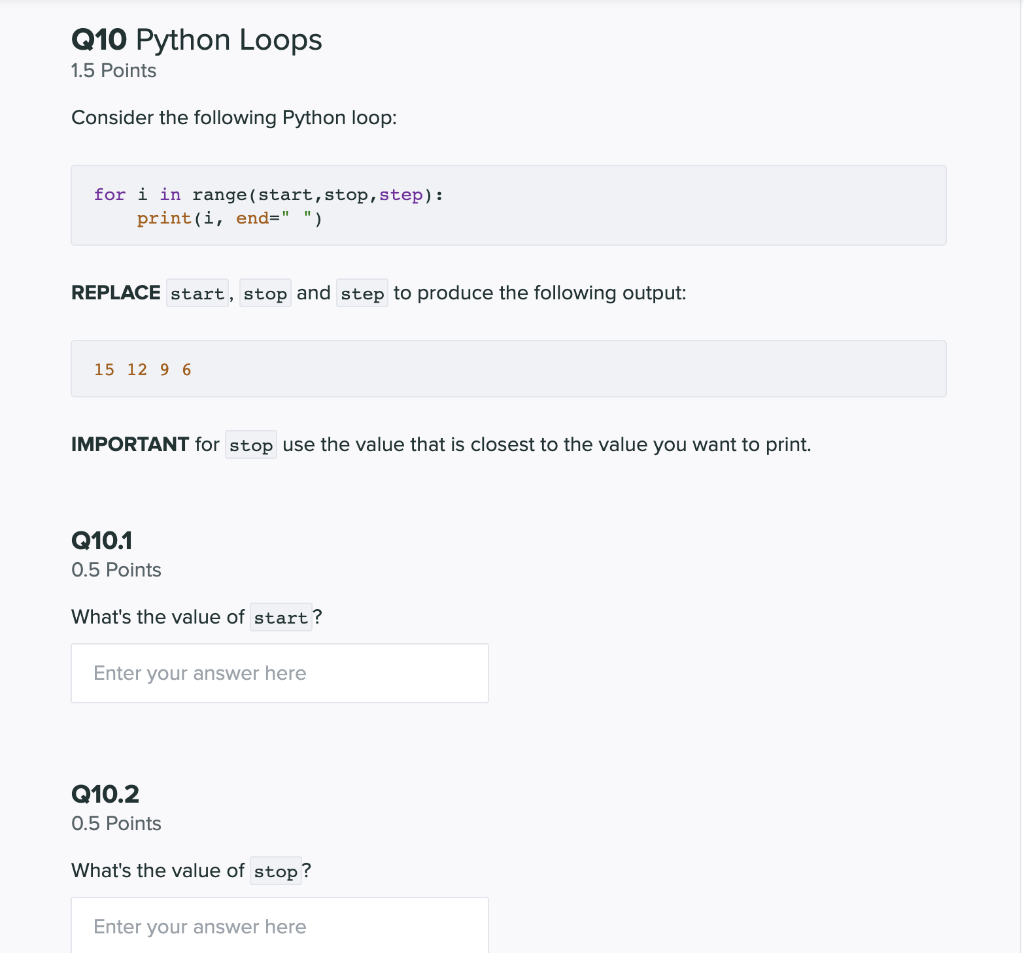Select the expected output code block

(x=508, y=368)
